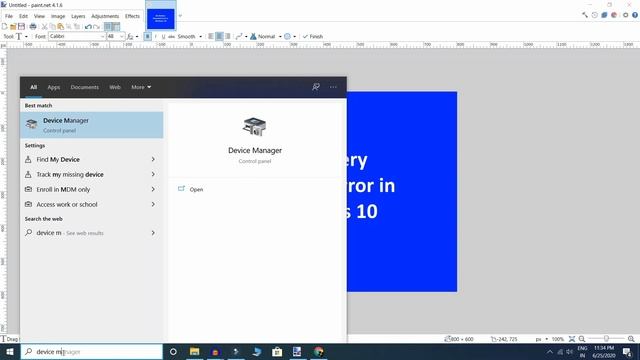Choose Track my missing device setting
The width and height of the screenshot is (640, 360).
[92, 174]
